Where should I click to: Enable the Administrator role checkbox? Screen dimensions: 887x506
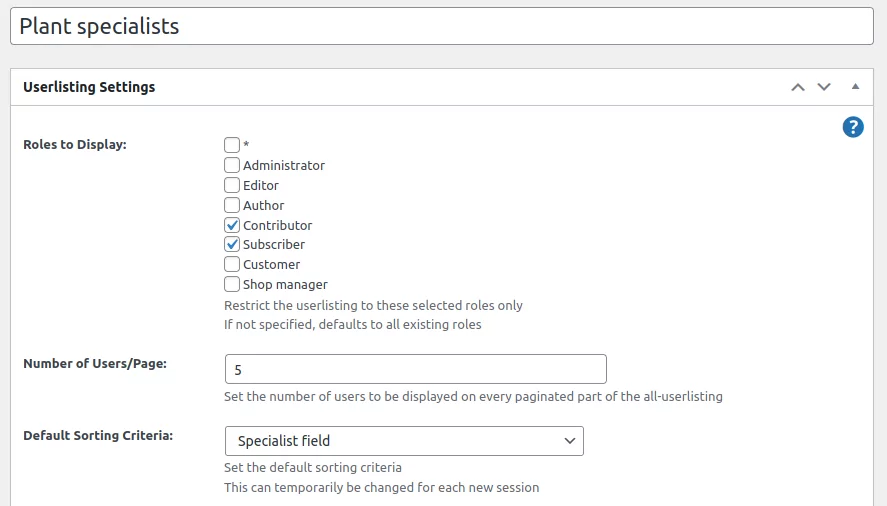pyautogui.click(x=232, y=165)
